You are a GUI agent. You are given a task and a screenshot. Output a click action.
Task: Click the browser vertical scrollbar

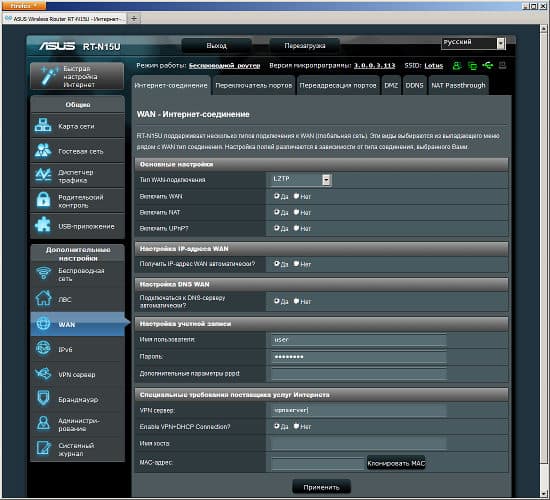(x=544, y=260)
